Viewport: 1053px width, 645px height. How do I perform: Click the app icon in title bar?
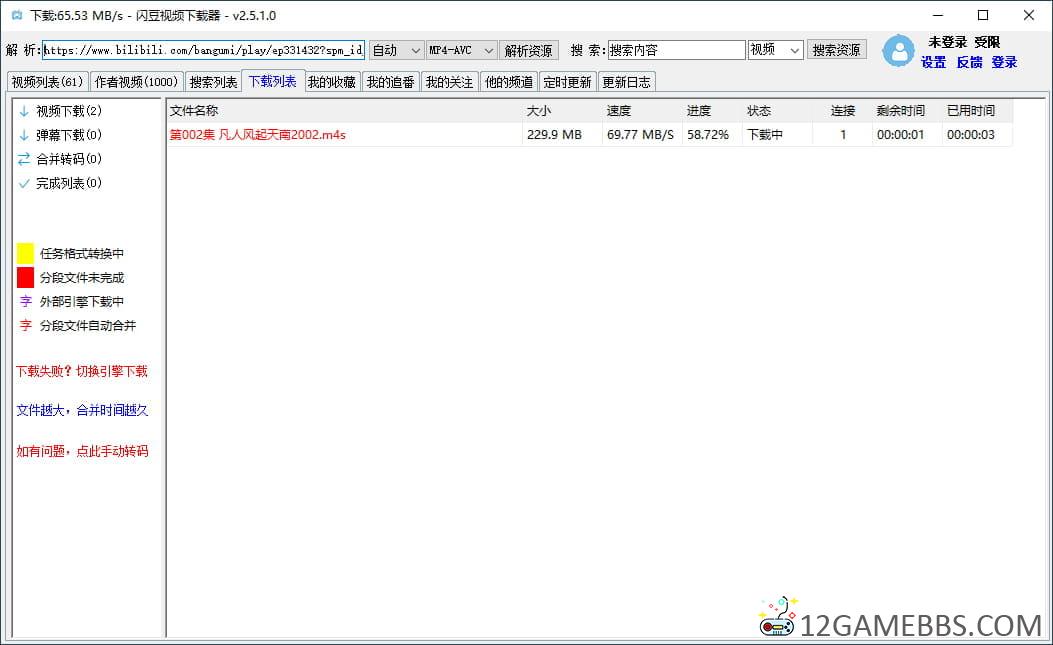coord(16,16)
